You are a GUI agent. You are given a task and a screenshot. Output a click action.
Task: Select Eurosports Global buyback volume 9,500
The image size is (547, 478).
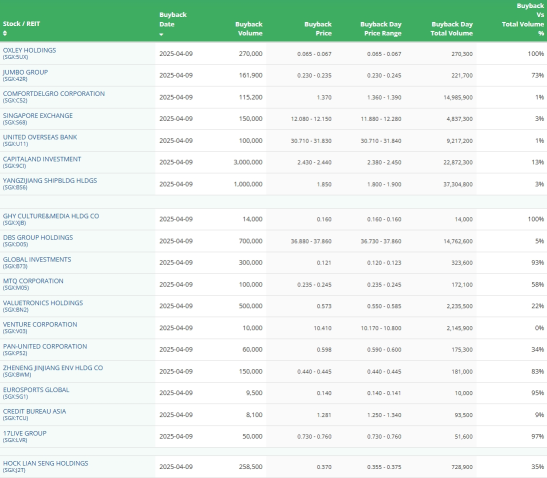pyautogui.click(x=254, y=393)
